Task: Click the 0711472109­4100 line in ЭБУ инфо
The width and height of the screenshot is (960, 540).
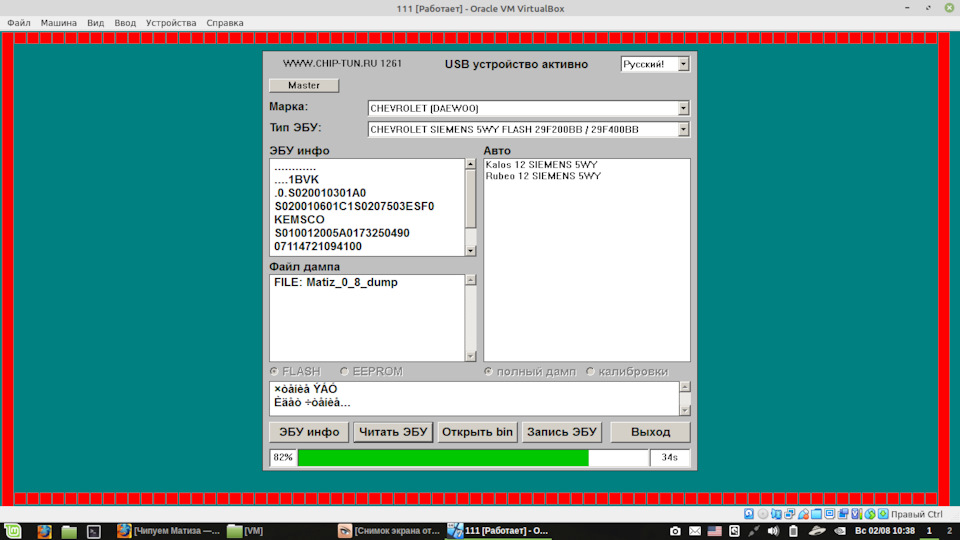Action: 318,246
